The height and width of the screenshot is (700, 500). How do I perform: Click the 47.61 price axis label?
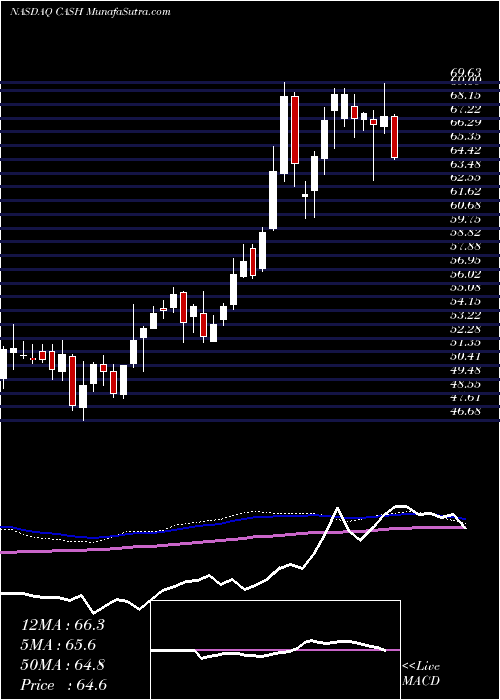tap(464, 398)
